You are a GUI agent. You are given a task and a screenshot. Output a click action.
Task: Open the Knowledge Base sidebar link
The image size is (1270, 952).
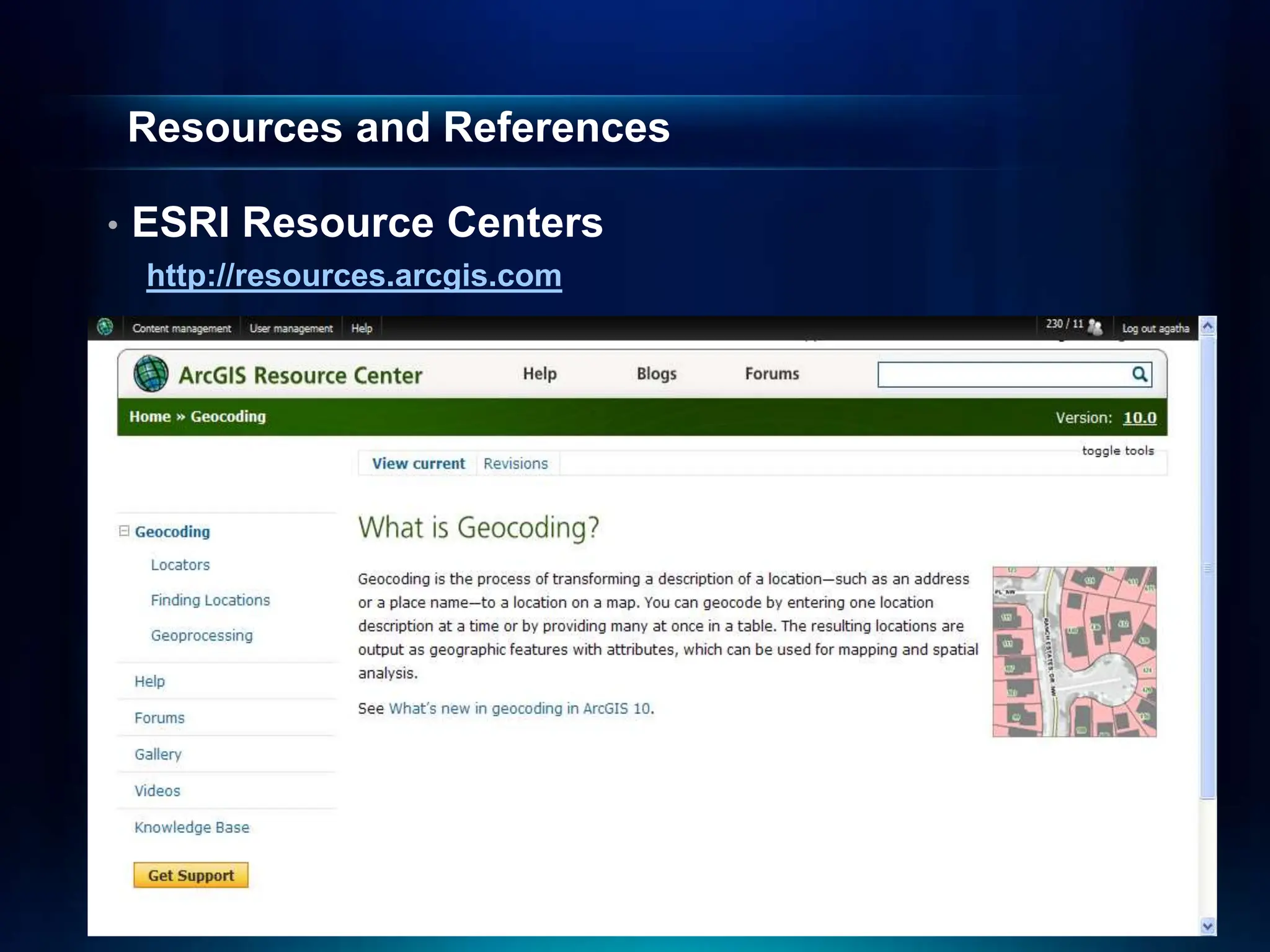point(192,827)
